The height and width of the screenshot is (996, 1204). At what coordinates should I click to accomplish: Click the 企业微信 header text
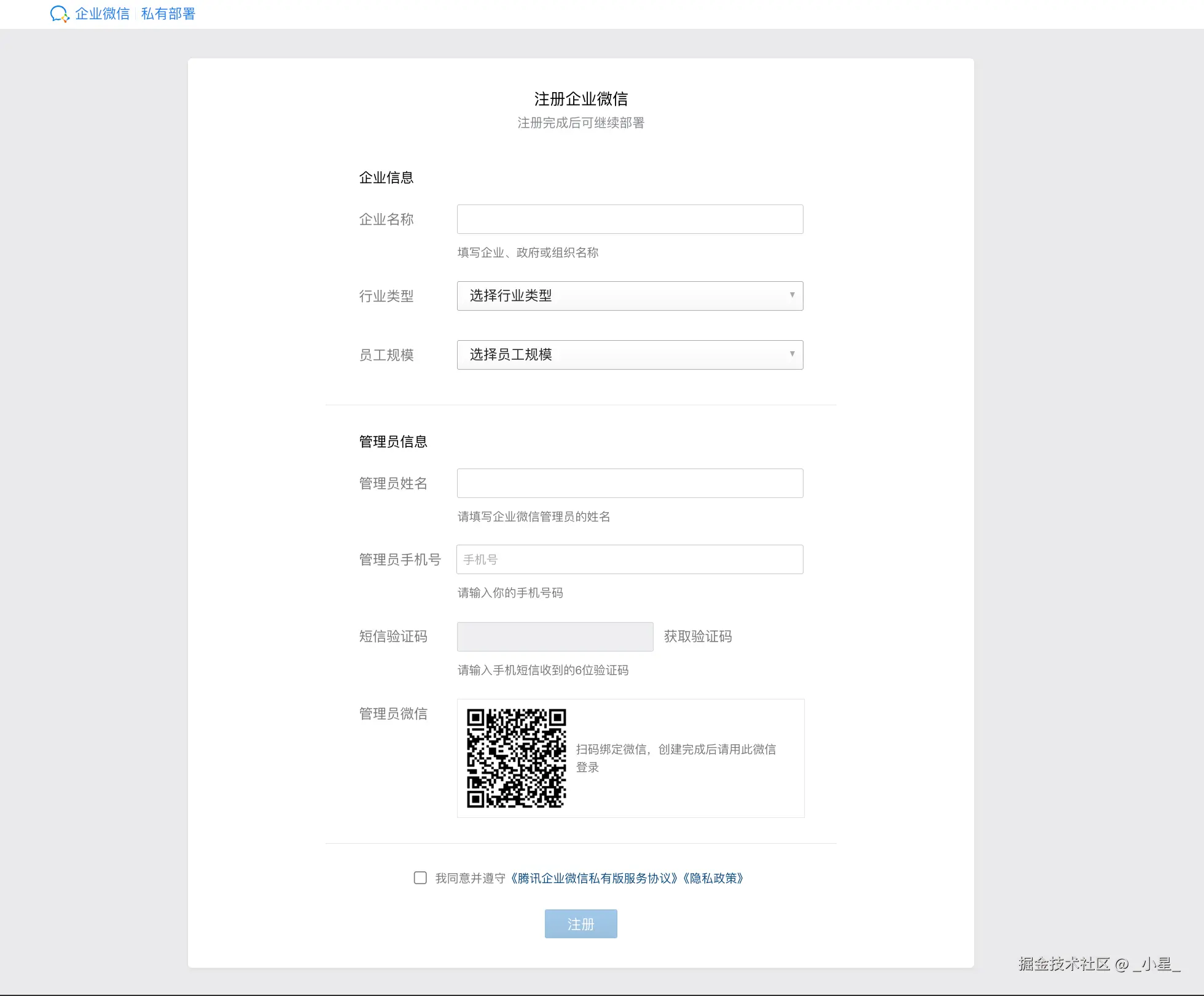coord(102,14)
